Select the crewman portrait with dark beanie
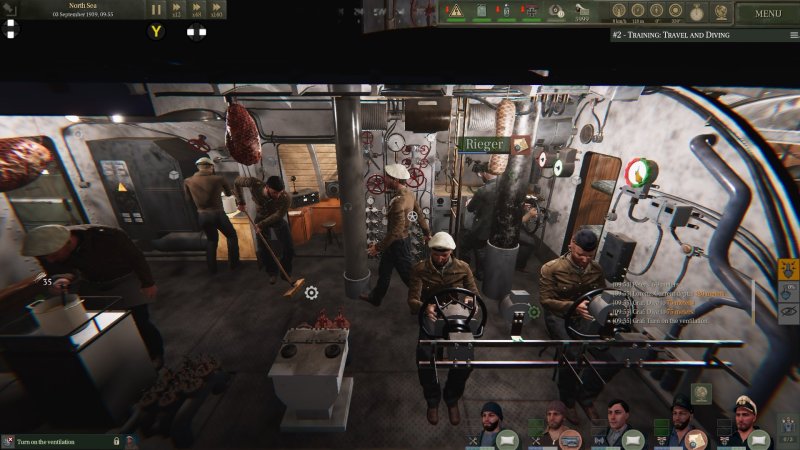This screenshot has width=800, height=450. coord(491,418)
